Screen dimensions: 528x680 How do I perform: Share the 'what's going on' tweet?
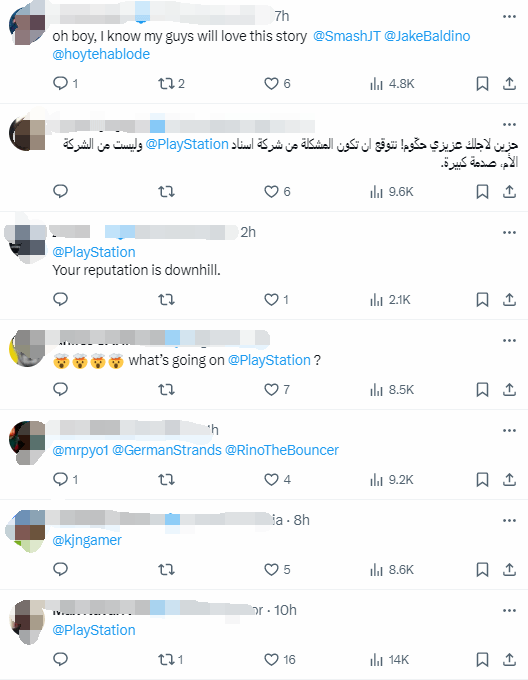tap(509, 389)
